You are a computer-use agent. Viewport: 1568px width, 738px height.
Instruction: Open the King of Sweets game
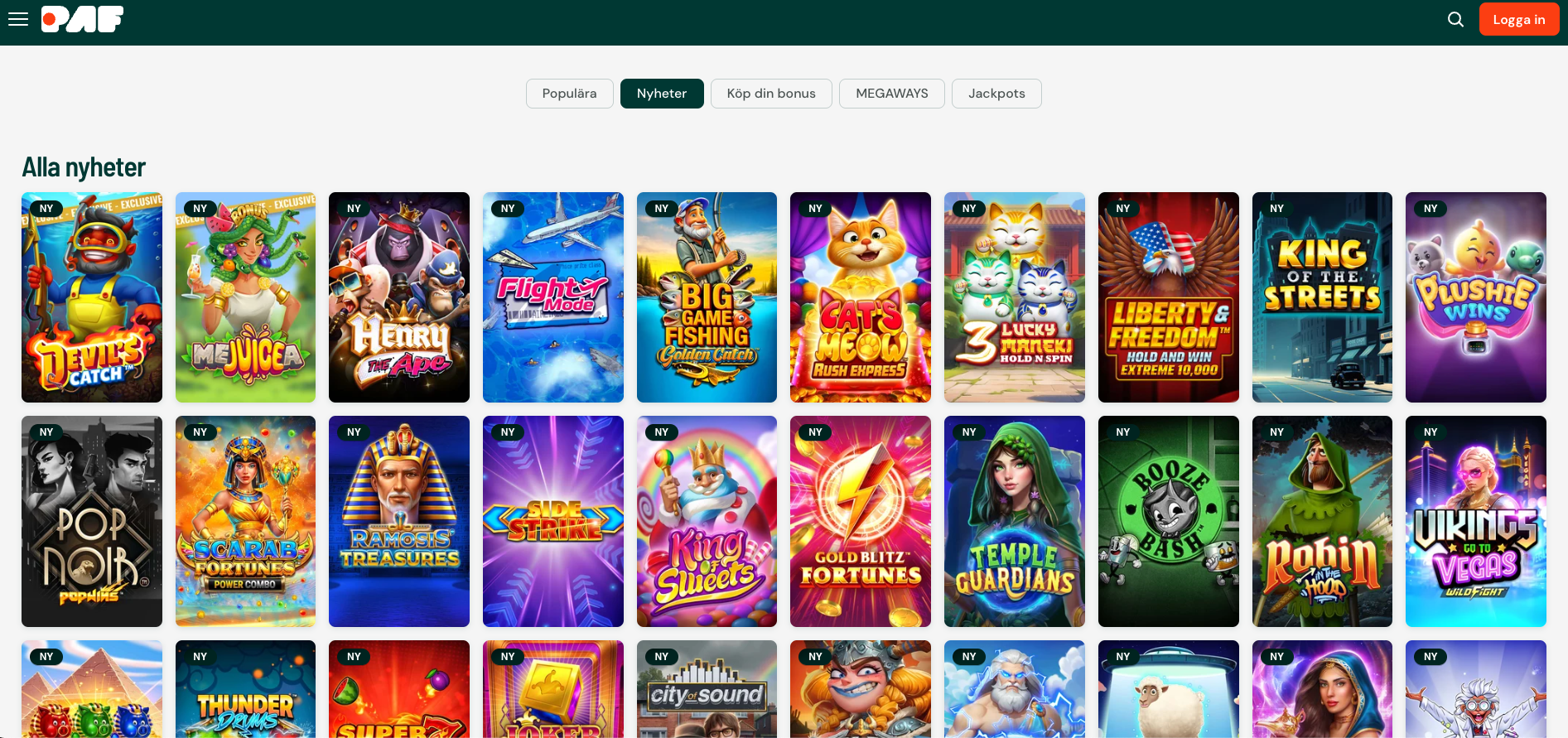coord(707,521)
